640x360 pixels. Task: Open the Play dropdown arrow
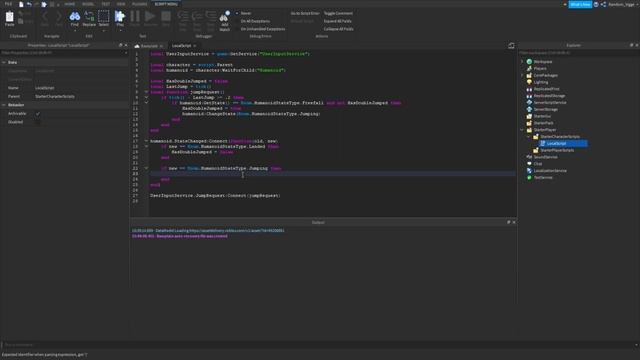click(x=120, y=30)
